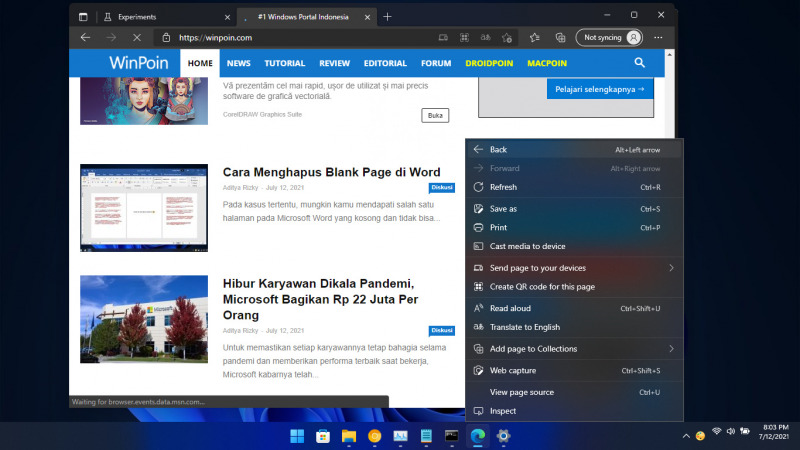Click the Not syncing profile button

609,37
